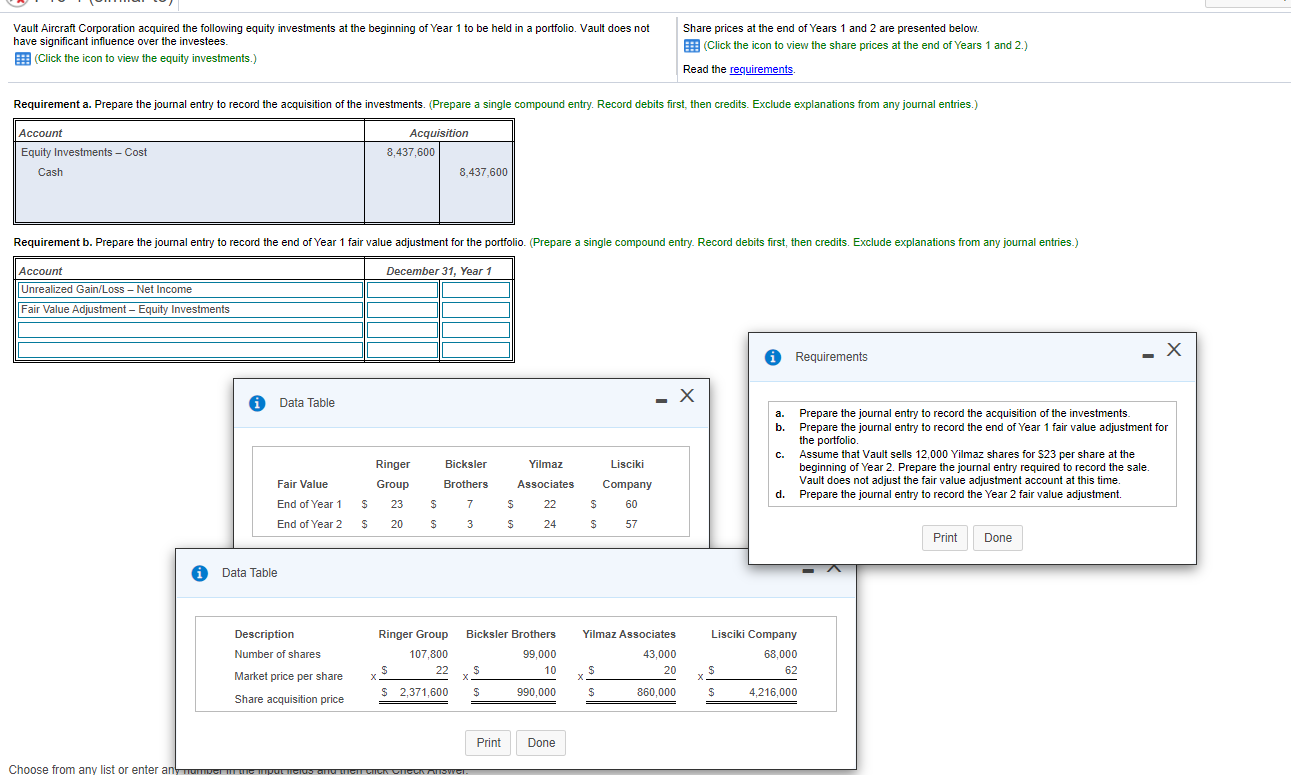Click info icon of the shares acquisition Data Table
Screen dimensions: 1291x775
[x=199, y=573]
